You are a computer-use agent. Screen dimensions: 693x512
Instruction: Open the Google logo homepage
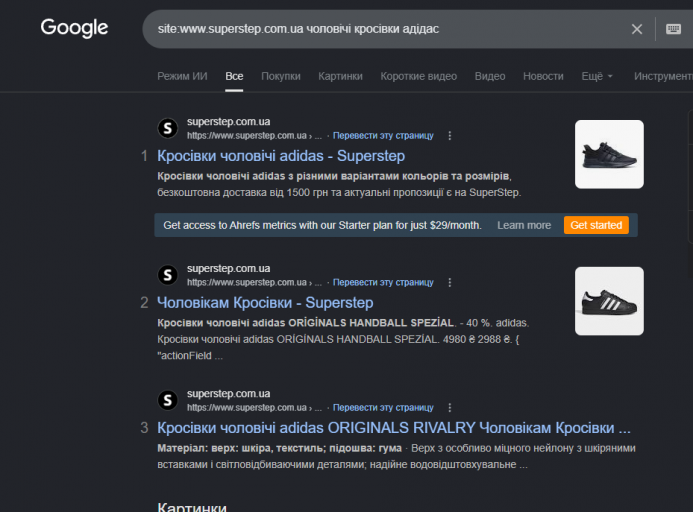(74, 28)
